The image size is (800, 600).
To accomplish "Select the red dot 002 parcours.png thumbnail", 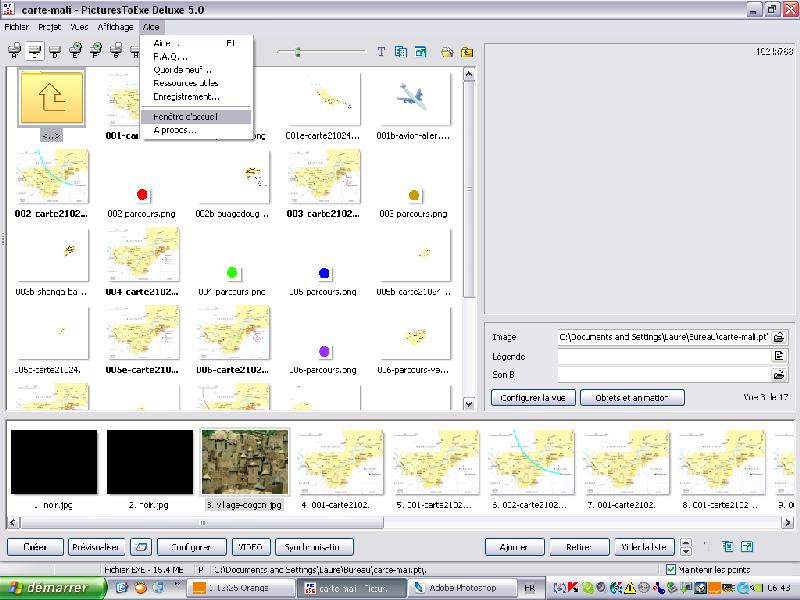I will click(x=142, y=194).
